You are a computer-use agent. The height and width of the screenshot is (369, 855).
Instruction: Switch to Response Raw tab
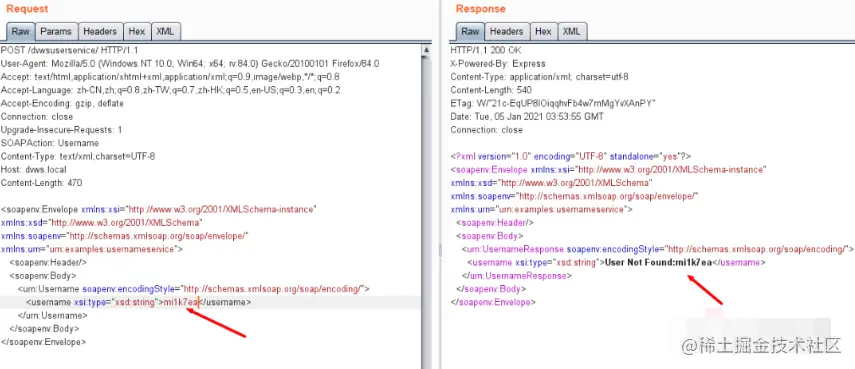(x=469, y=32)
